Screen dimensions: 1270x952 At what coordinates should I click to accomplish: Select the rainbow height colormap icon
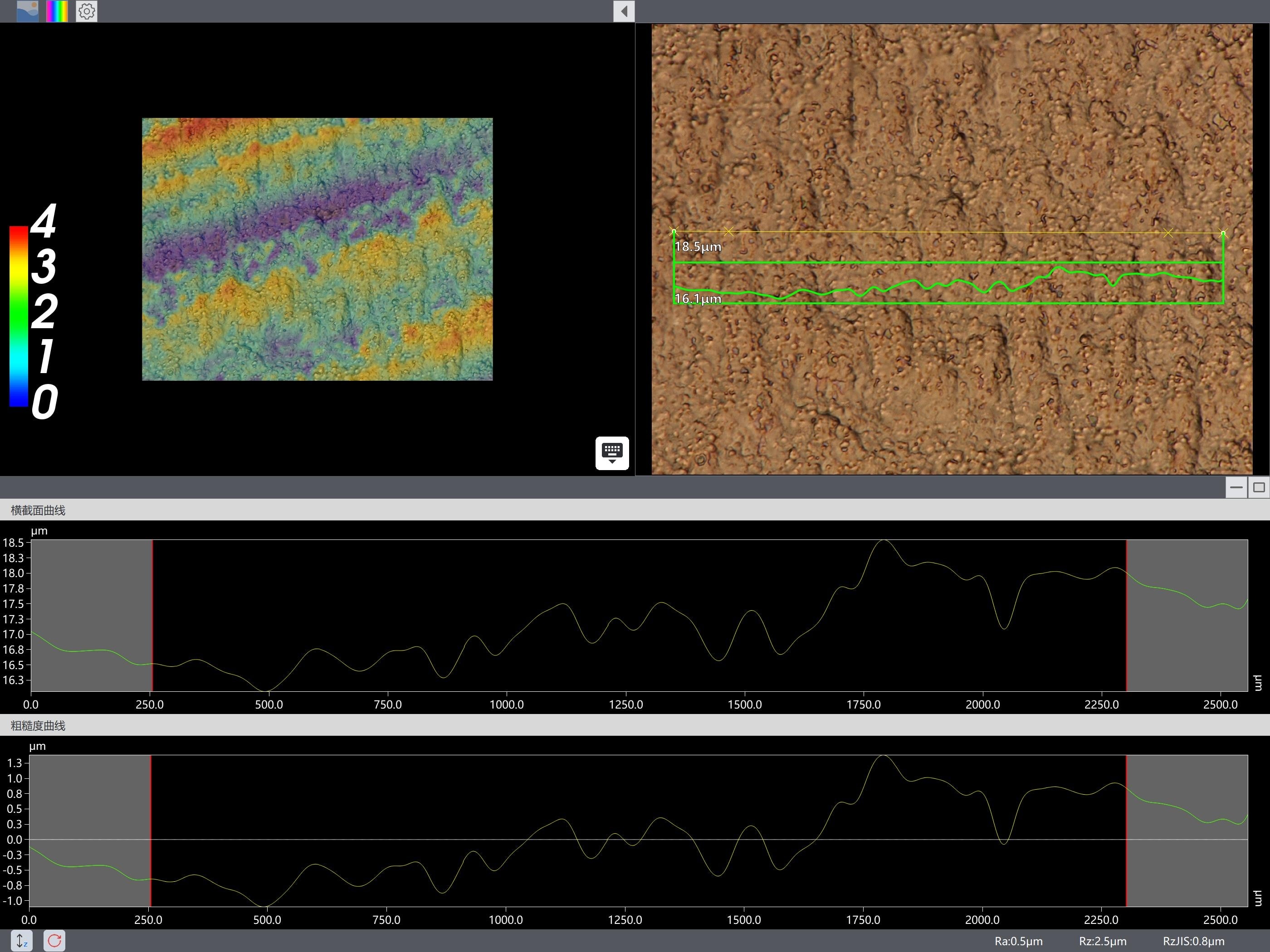(57, 11)
